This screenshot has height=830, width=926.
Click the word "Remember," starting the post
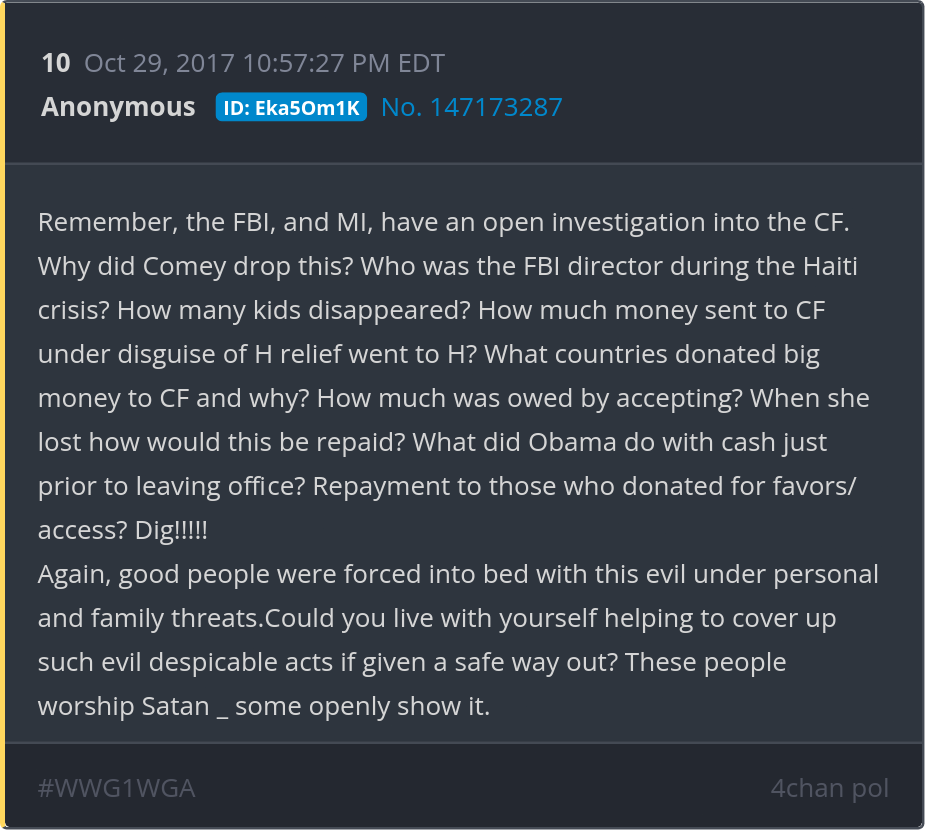click(x=108, y=222)
